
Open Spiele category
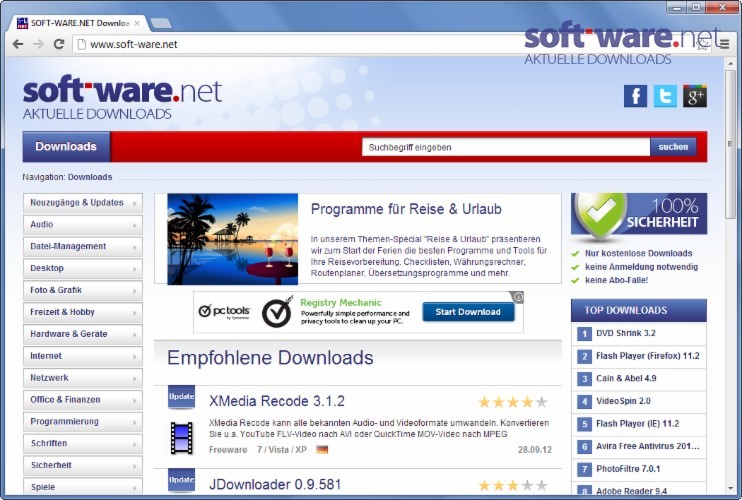pos(83,487)
